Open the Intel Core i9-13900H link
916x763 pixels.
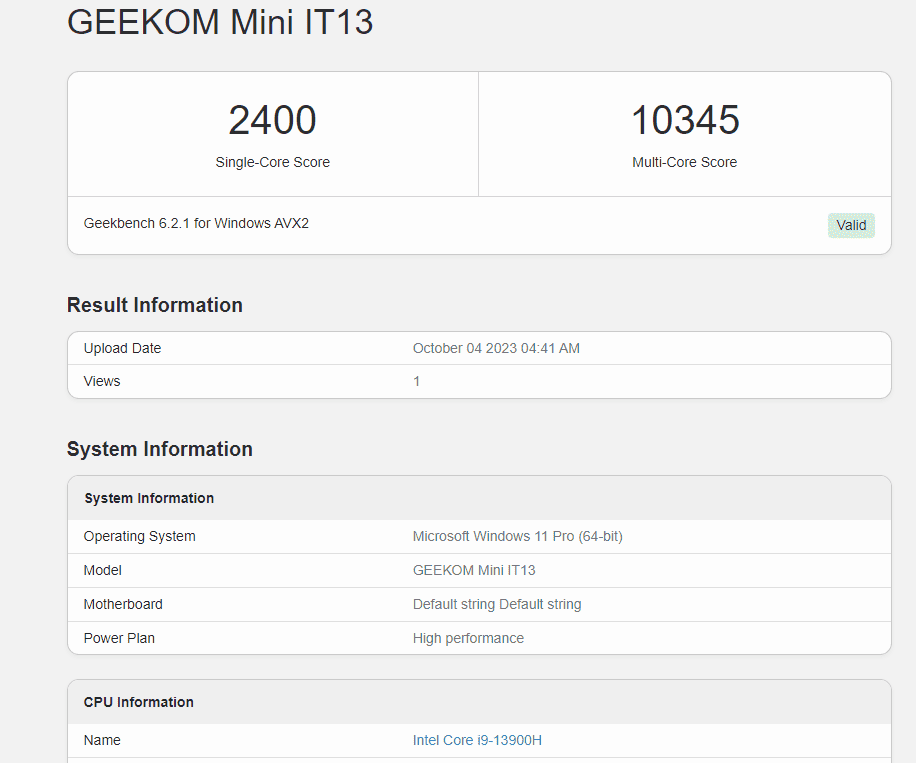tap(477, 740)
